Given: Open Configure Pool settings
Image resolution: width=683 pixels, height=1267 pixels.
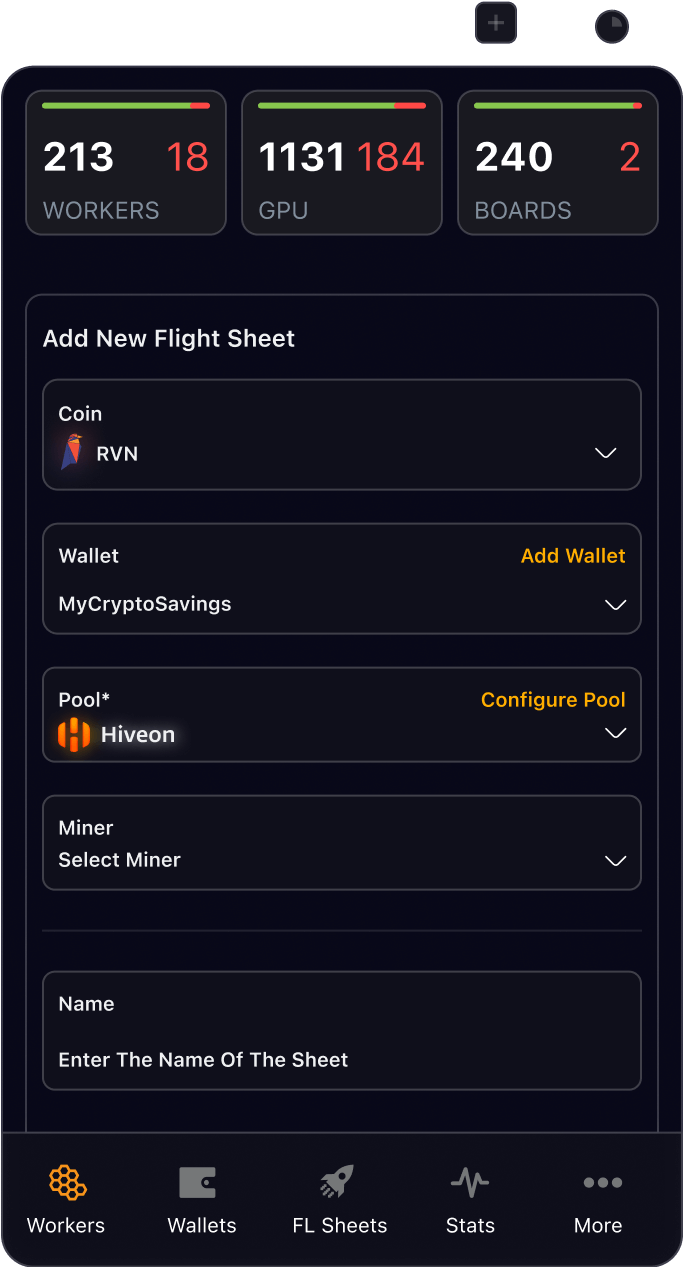Looking at the screenshot, I should click(553, 700).
